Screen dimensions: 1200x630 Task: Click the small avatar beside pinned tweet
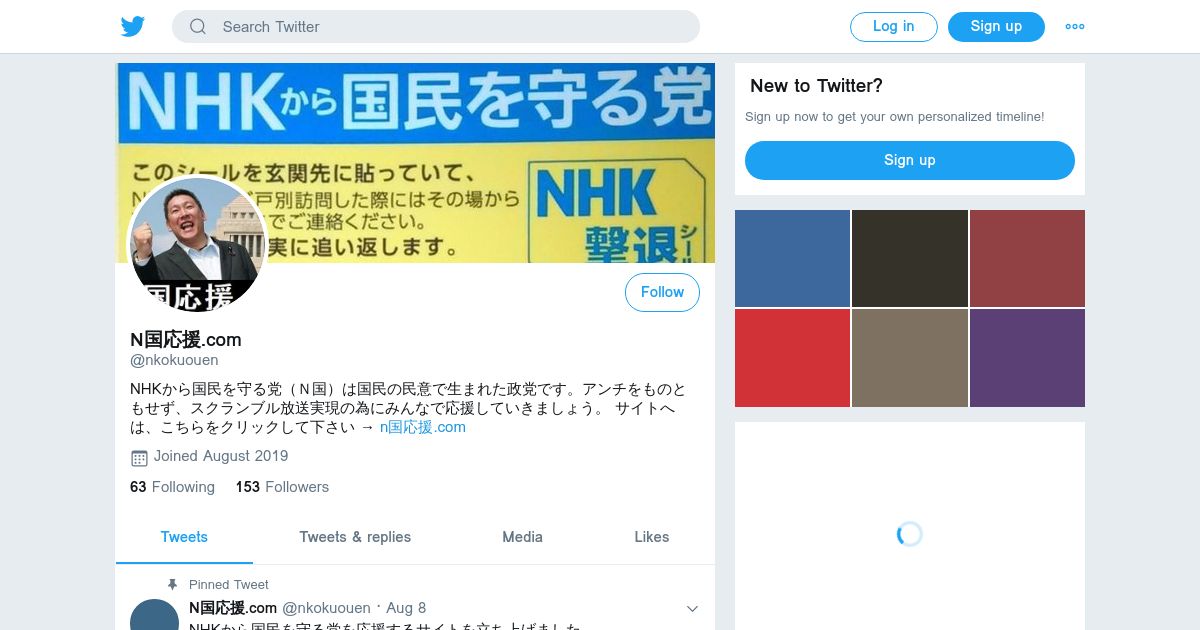coord(155,615)
